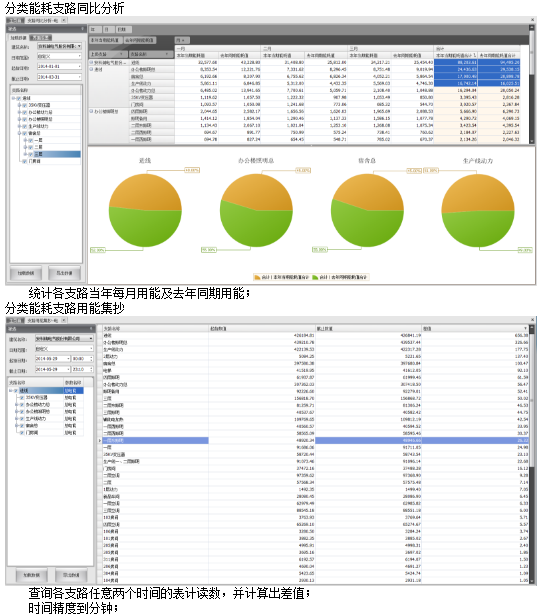The image size is (541, 616).
Task: Click the lower grid's vertical scrollbar
Action: coord(532,452)
